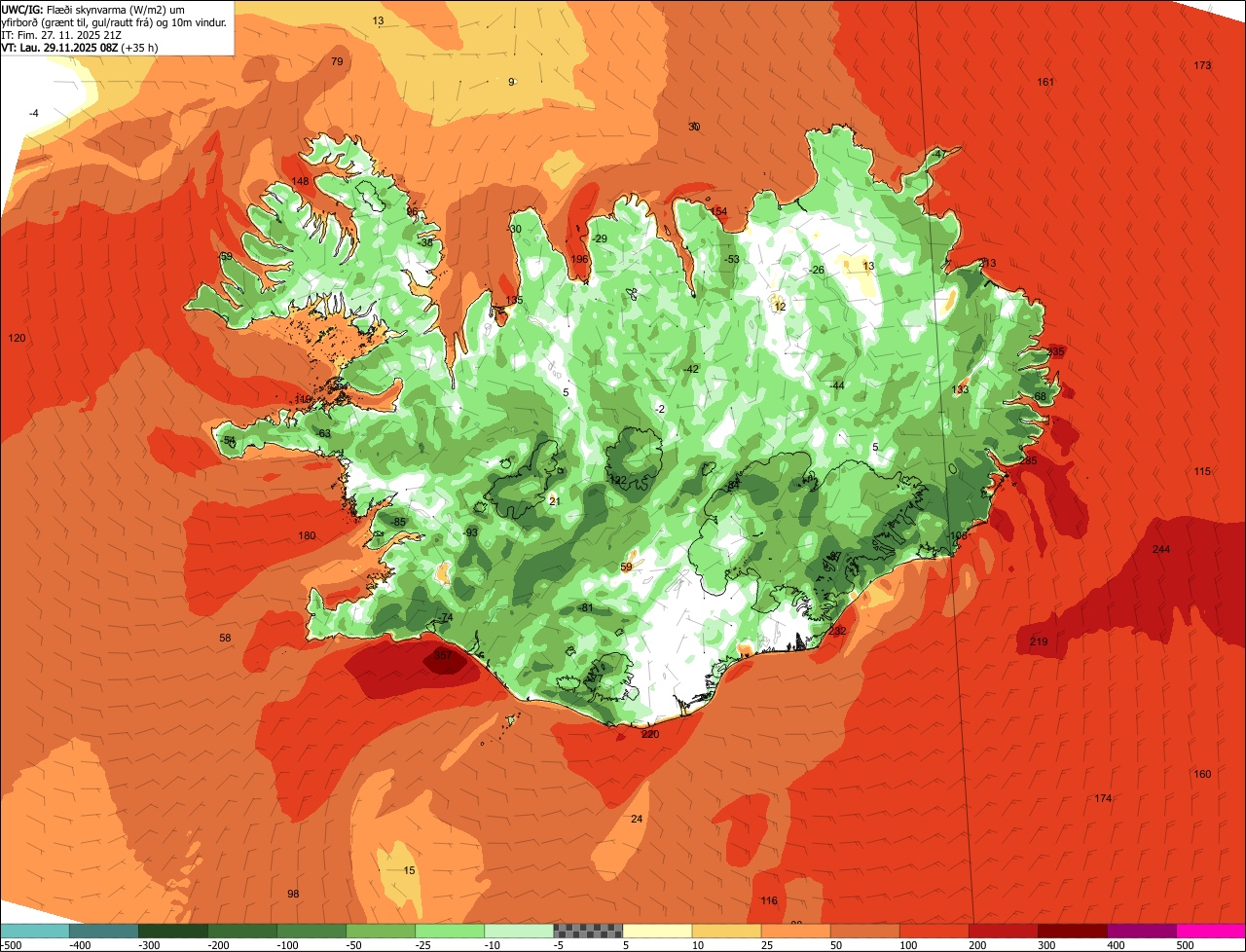Image resolution: width=1246 pixels, height=952 pixels.
Task: Click the map value '244'
Action: [1160, 549]
